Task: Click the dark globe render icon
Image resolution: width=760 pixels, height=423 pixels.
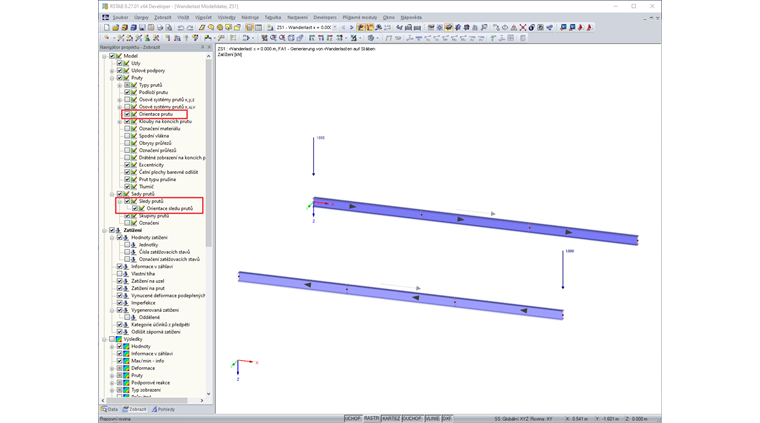Action: (x=532, y=28)
